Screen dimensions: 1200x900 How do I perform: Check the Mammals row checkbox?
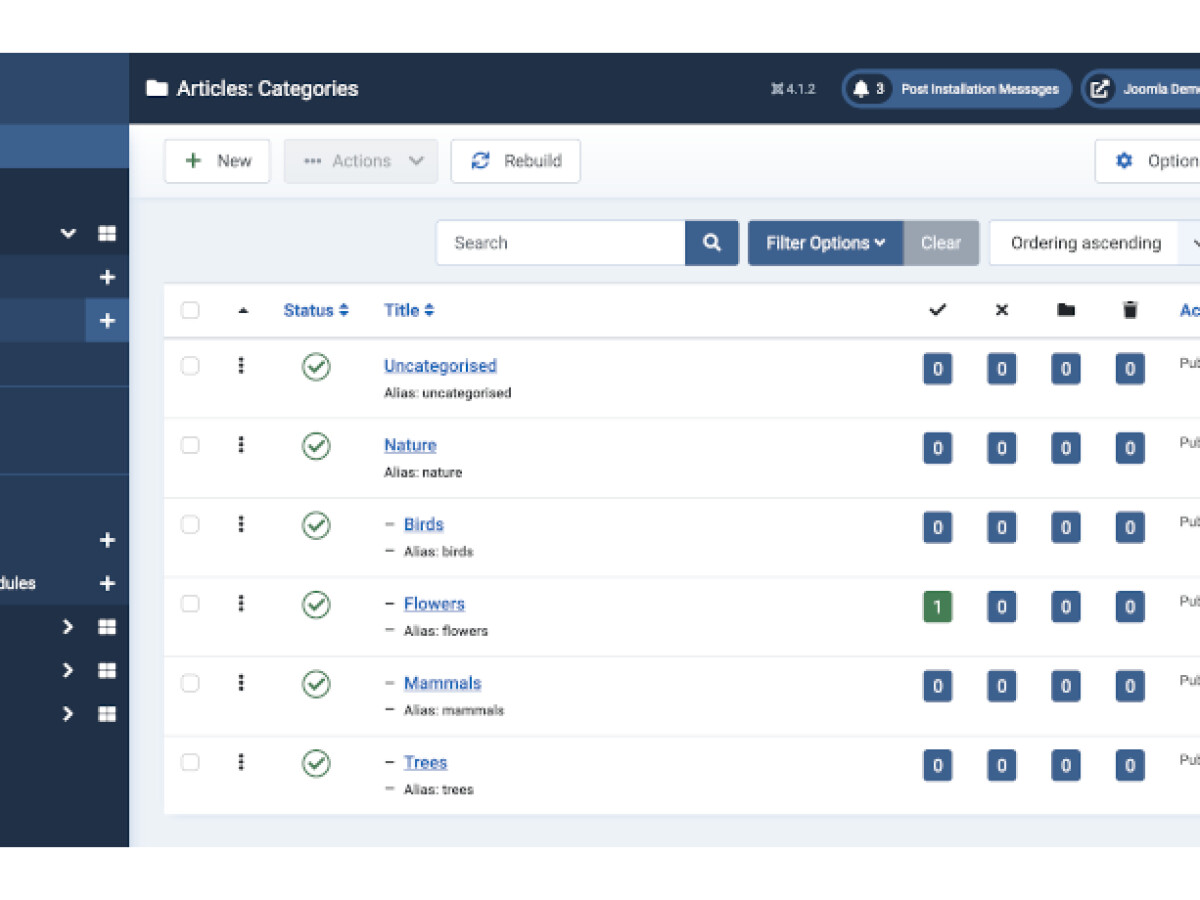(x=190, y=683)
